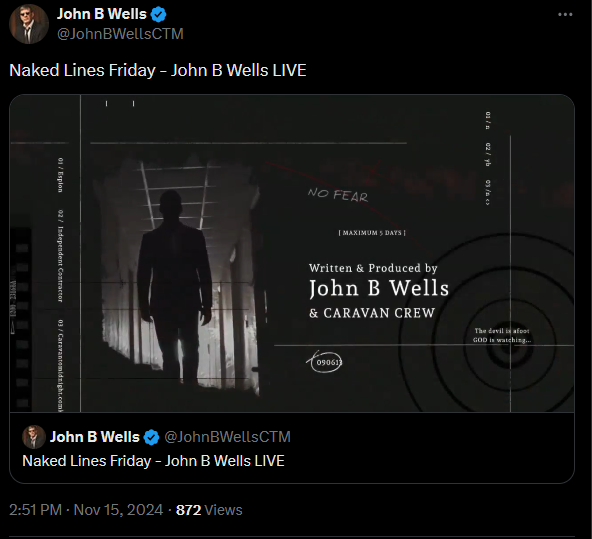Screen dimensions: 592x539
Task: Click the & CARAVAN CREW text in the image
Action: coord(372,313)
